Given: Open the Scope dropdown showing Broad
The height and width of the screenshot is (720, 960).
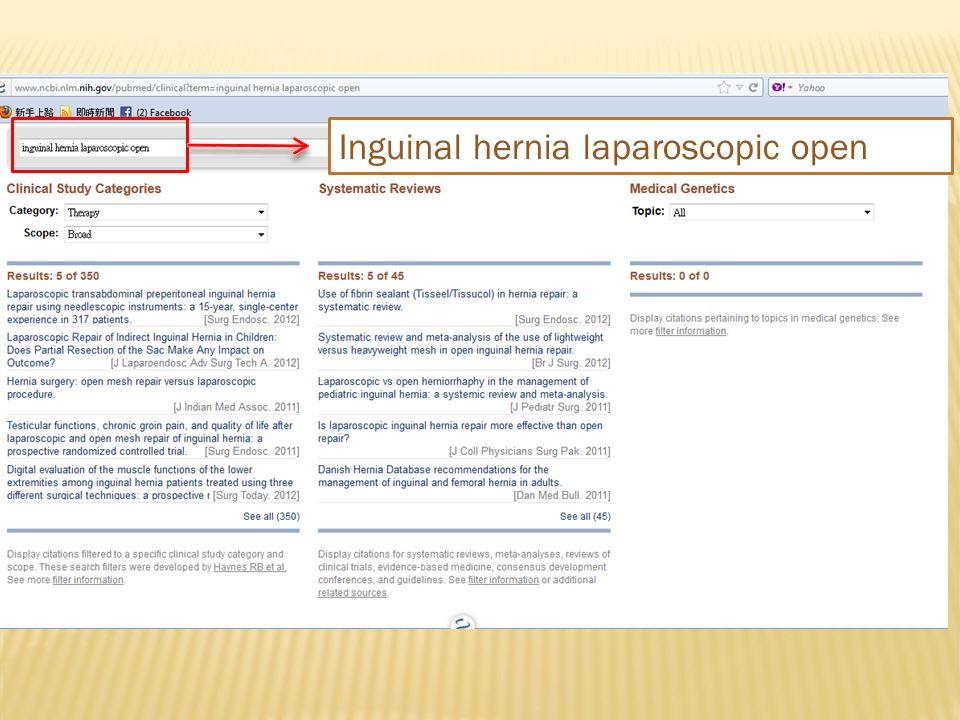Looking at the screenshot, I should 166,234.
